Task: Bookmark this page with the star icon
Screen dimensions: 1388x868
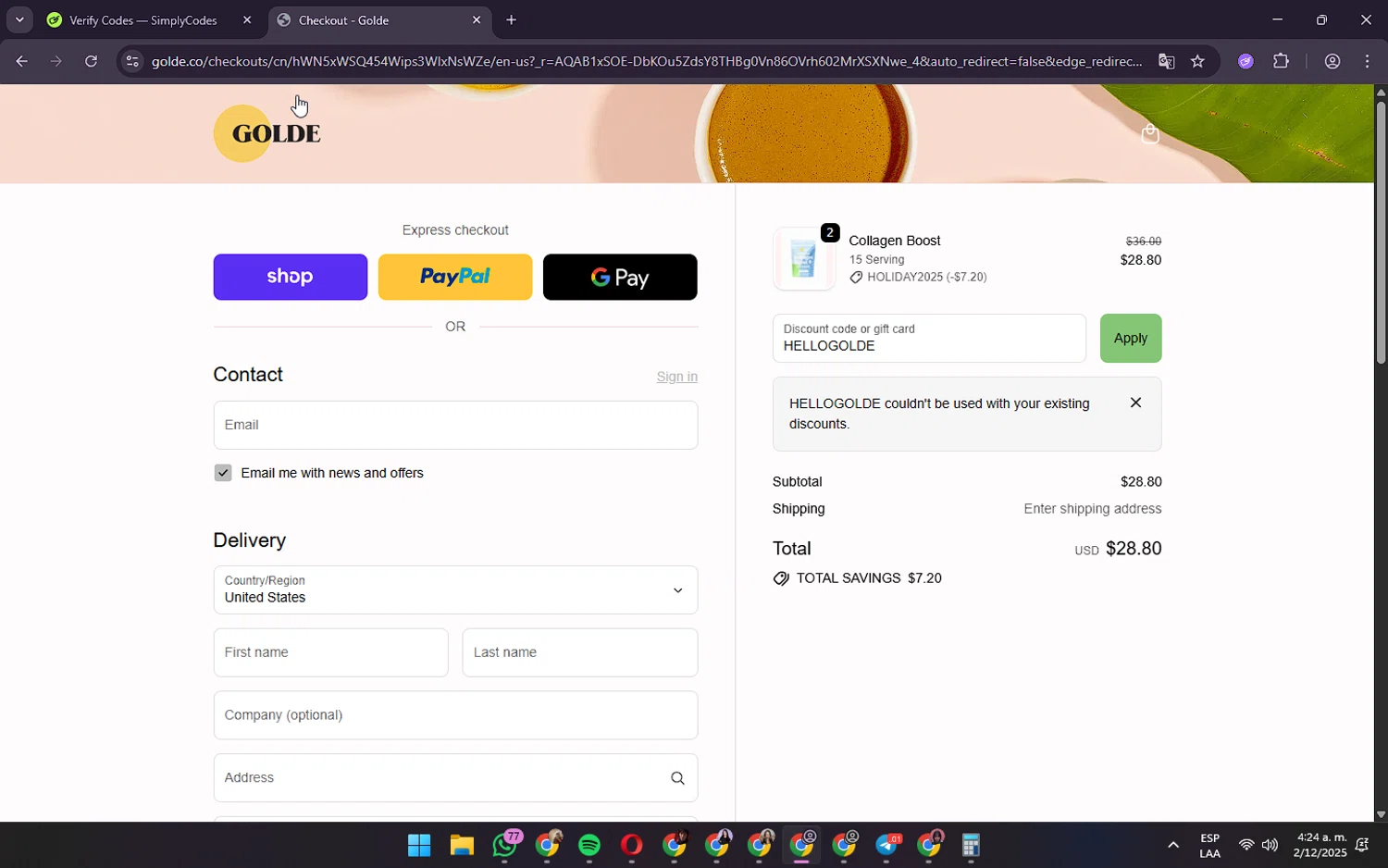Action: [1197, 62]
